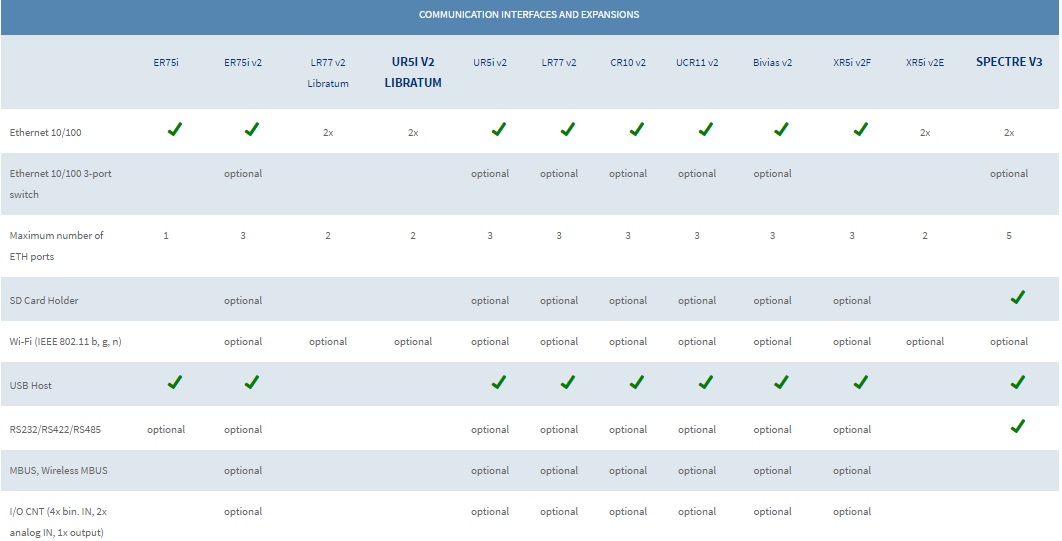Open the CR10 v2 column header
This screenshot has height=541, width=1062.
coord(628,62)
